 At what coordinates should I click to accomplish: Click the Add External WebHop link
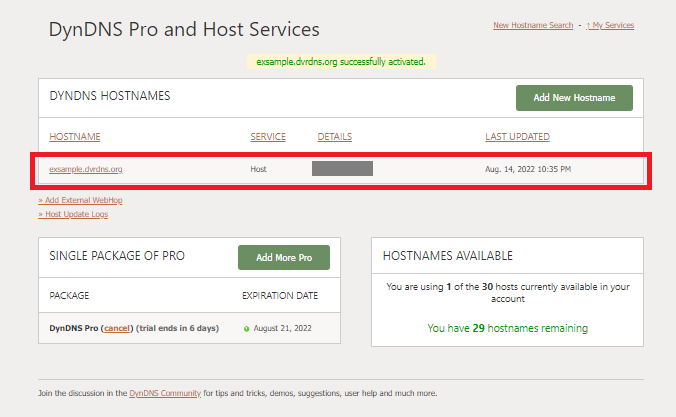coord(80,200)
